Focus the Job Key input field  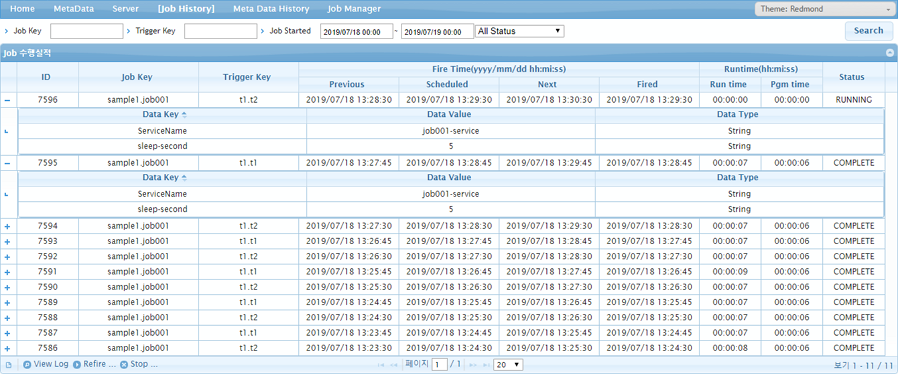point(87,32)
